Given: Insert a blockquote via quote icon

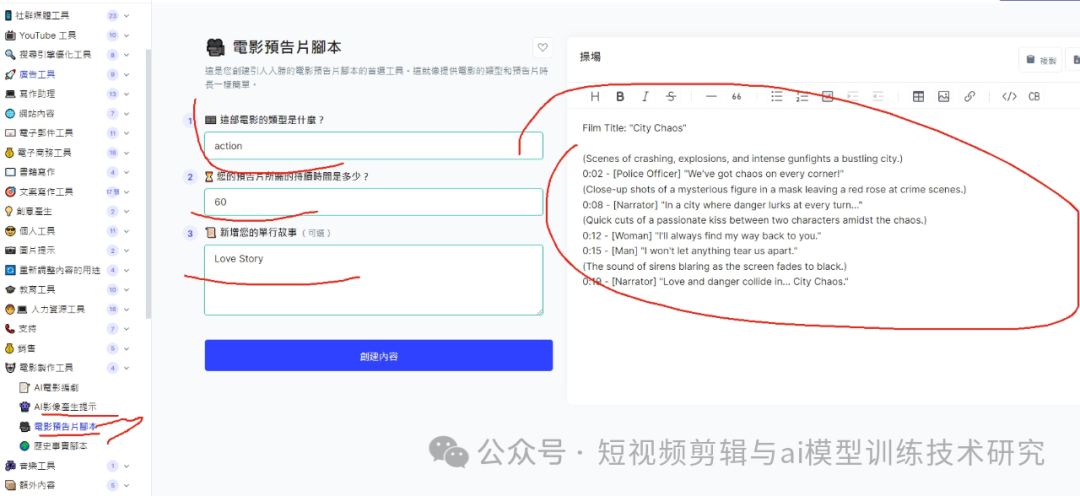Looking at the screenshot, I should coord(736,96).
